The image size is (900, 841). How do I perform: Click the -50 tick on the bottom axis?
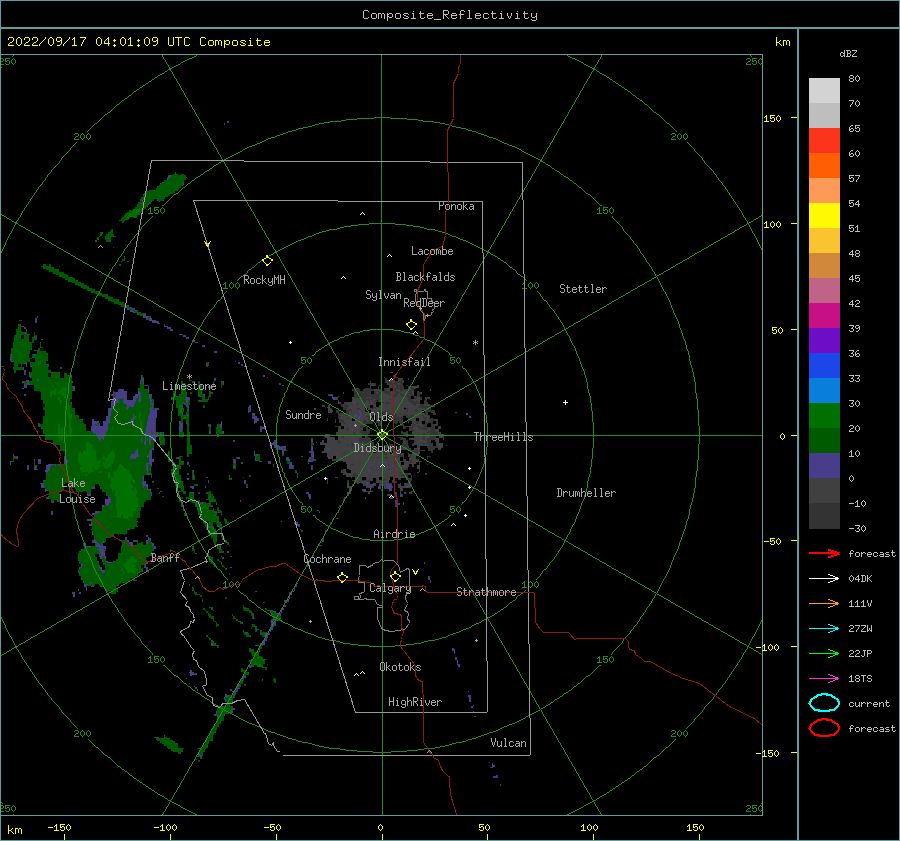tap(272, 827)
